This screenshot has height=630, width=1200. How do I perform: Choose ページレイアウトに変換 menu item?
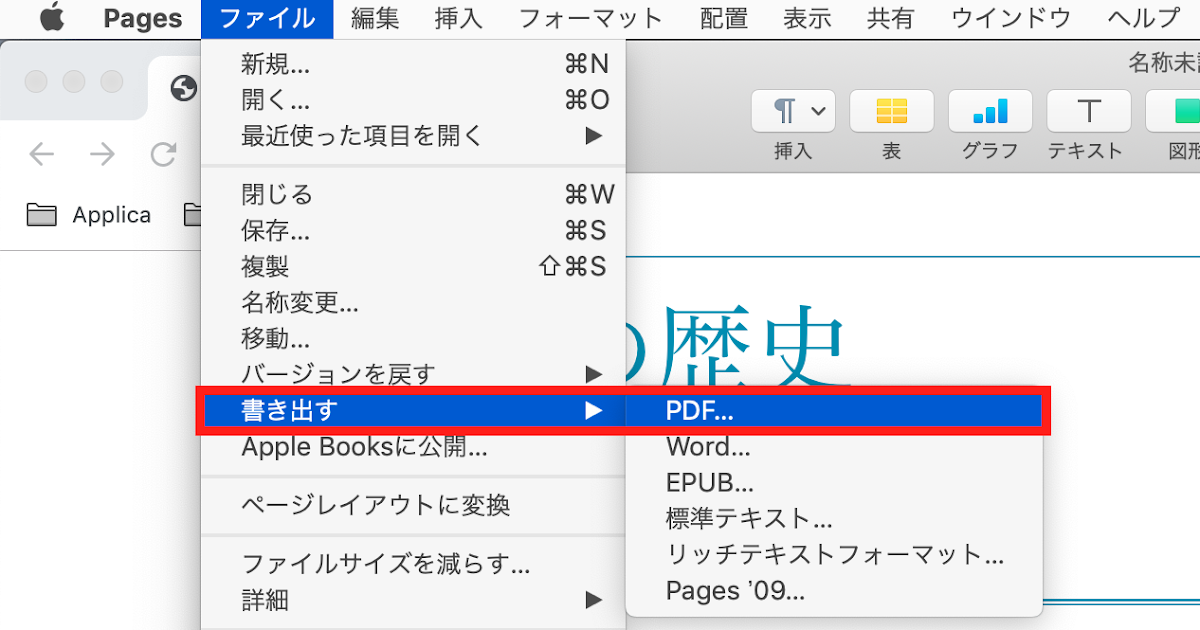click(413, 506)
